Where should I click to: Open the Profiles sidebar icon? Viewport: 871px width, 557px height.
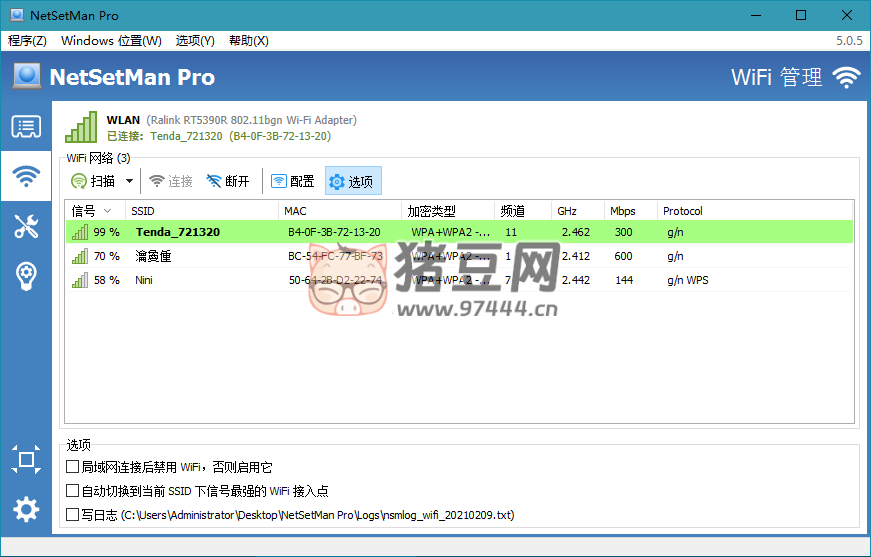(x=26, y=127)
